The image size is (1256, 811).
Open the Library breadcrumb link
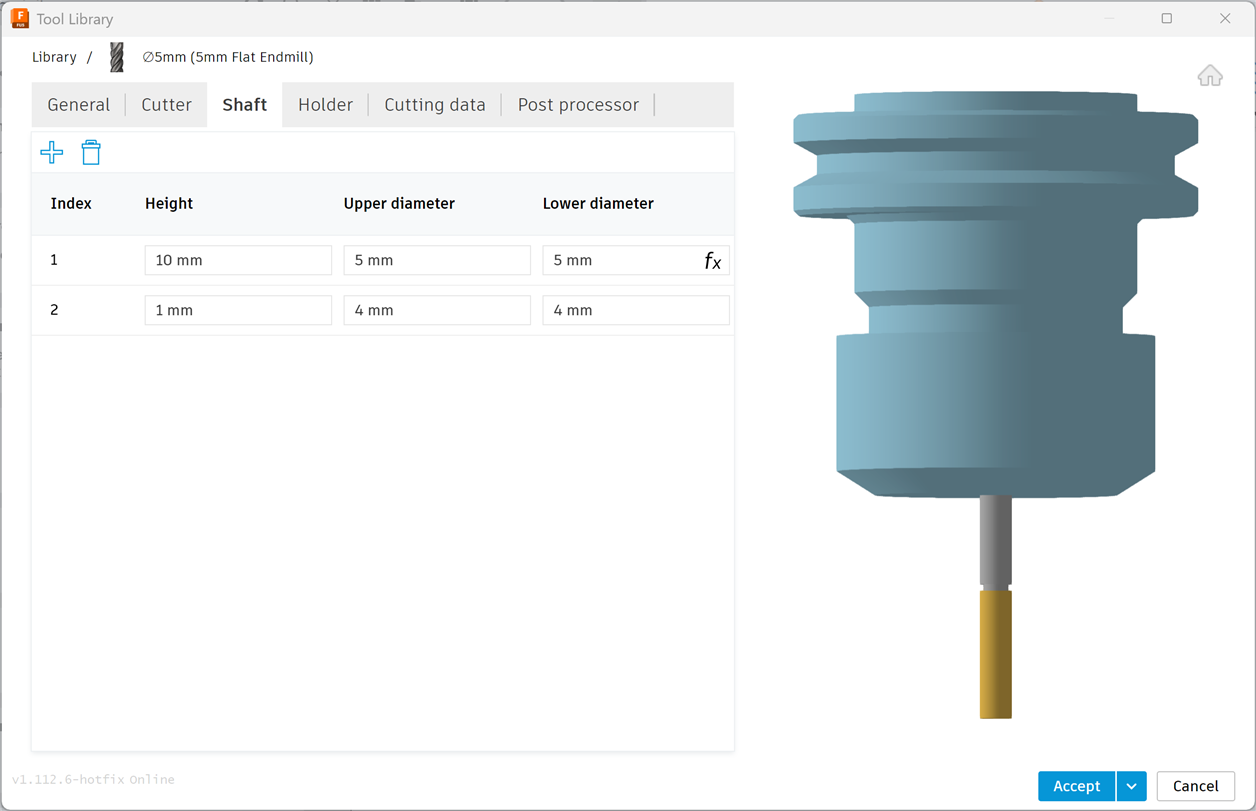click(x=54, y=57)
